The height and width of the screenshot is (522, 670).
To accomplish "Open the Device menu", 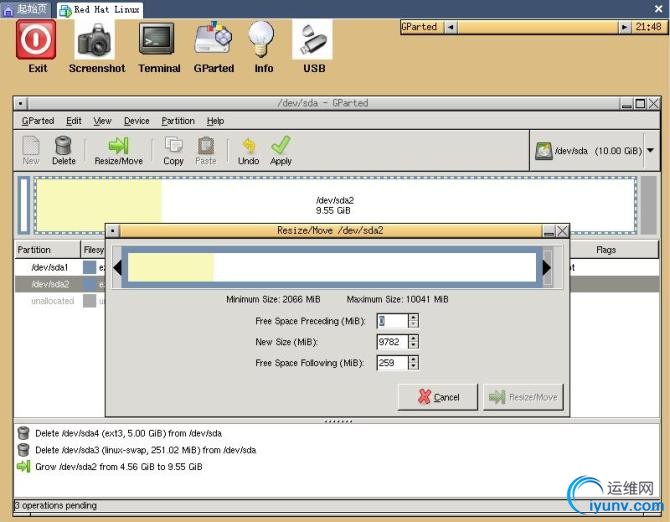I will point(136,121).
